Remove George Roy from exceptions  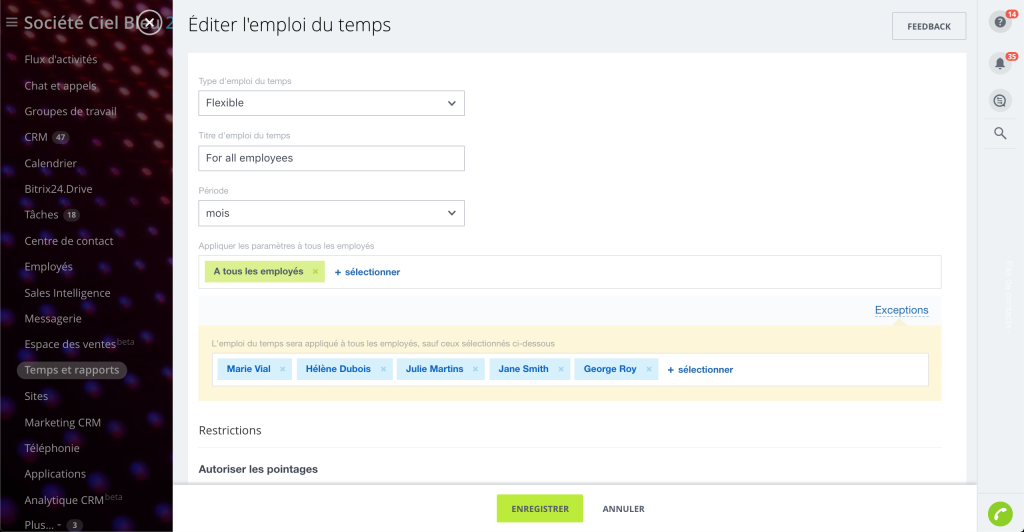click(x=649, y=369)
